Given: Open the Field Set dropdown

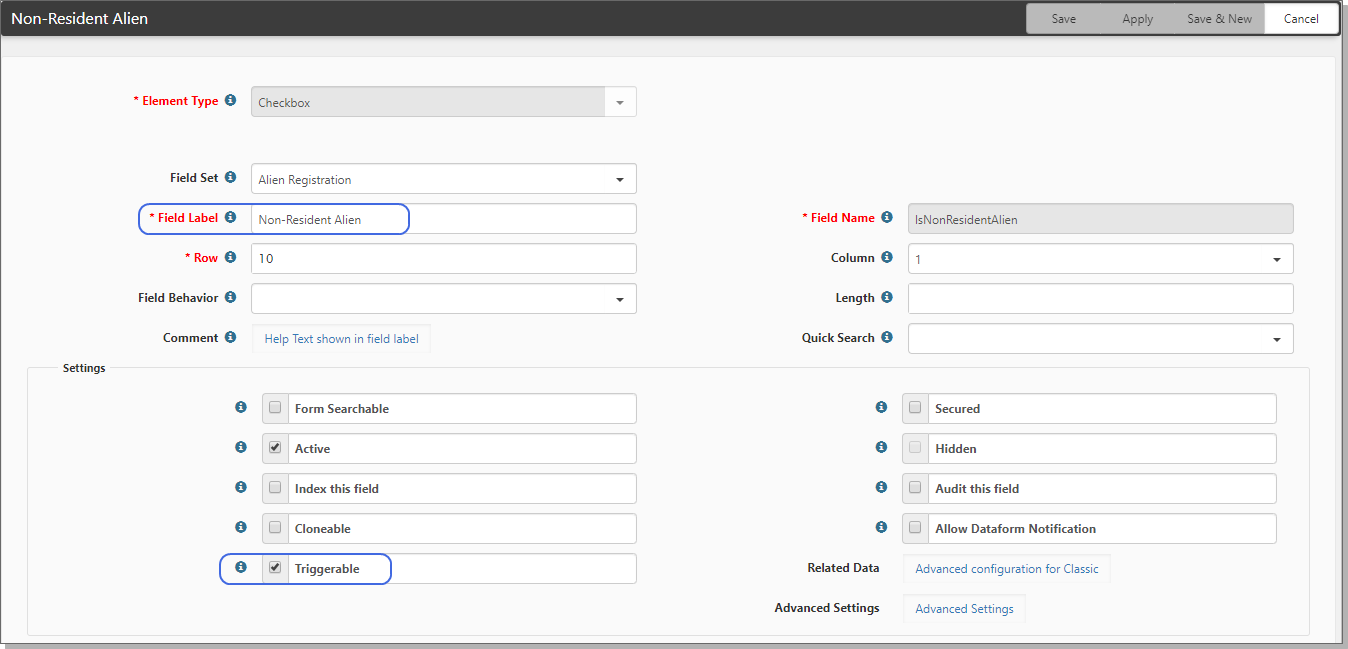Looking at the screenshot, I should pyautogui.click(x=620, y=180).
